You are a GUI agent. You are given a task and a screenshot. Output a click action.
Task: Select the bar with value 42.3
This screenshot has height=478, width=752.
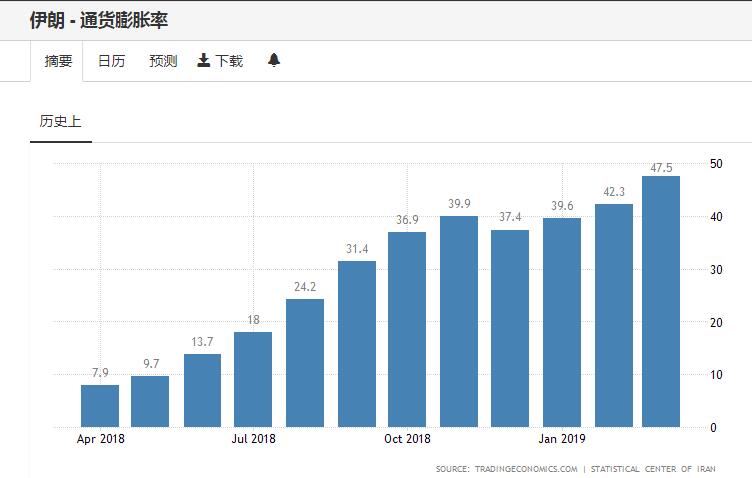pyautogui.click(x=614, y=315)
